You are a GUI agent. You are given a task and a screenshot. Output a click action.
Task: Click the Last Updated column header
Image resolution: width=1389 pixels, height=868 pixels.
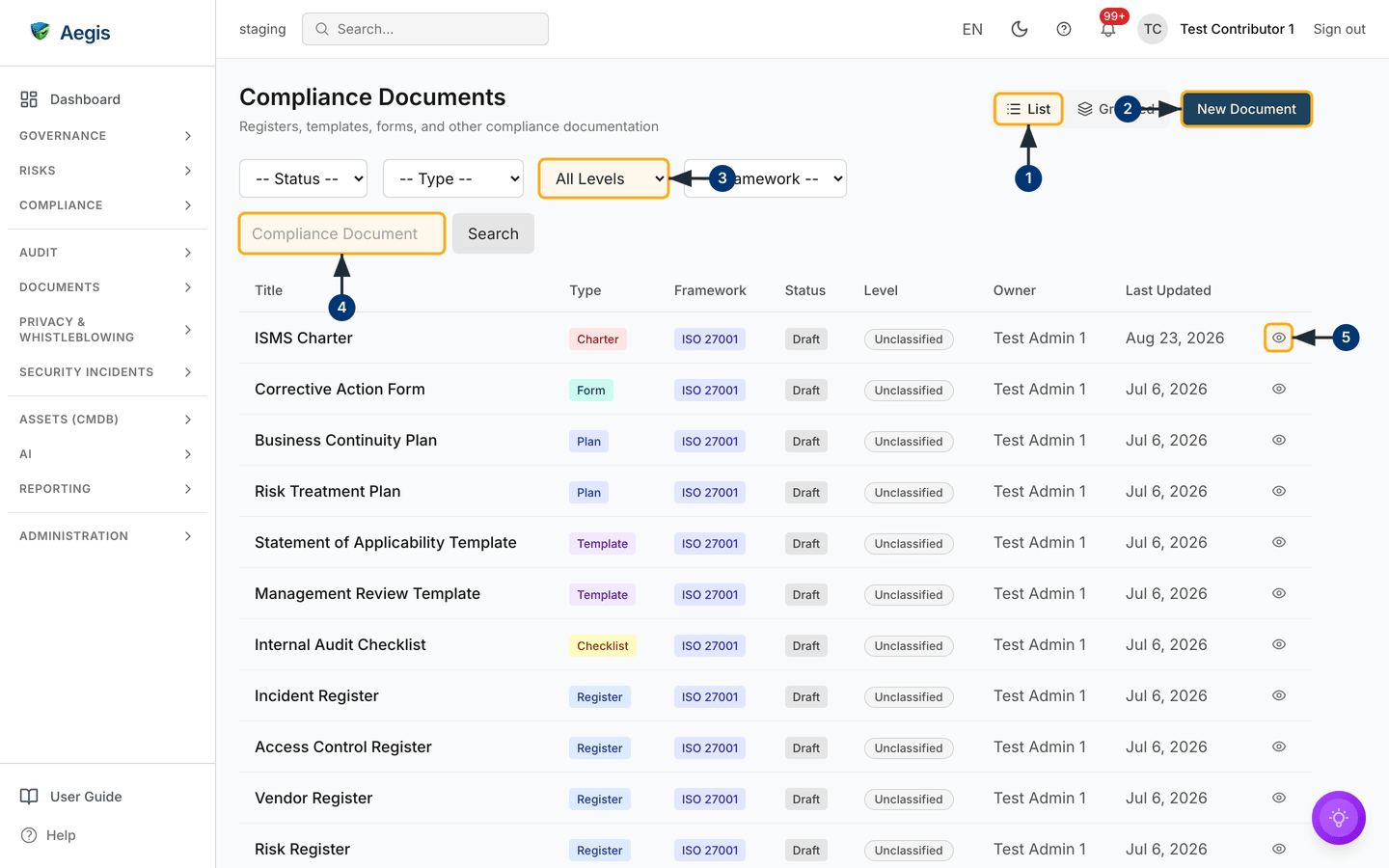(x=1168, y=290)
